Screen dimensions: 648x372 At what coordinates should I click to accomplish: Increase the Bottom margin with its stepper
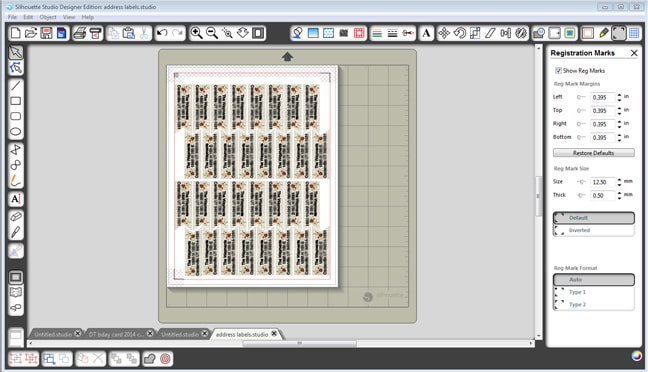click(x=619, y=135)
